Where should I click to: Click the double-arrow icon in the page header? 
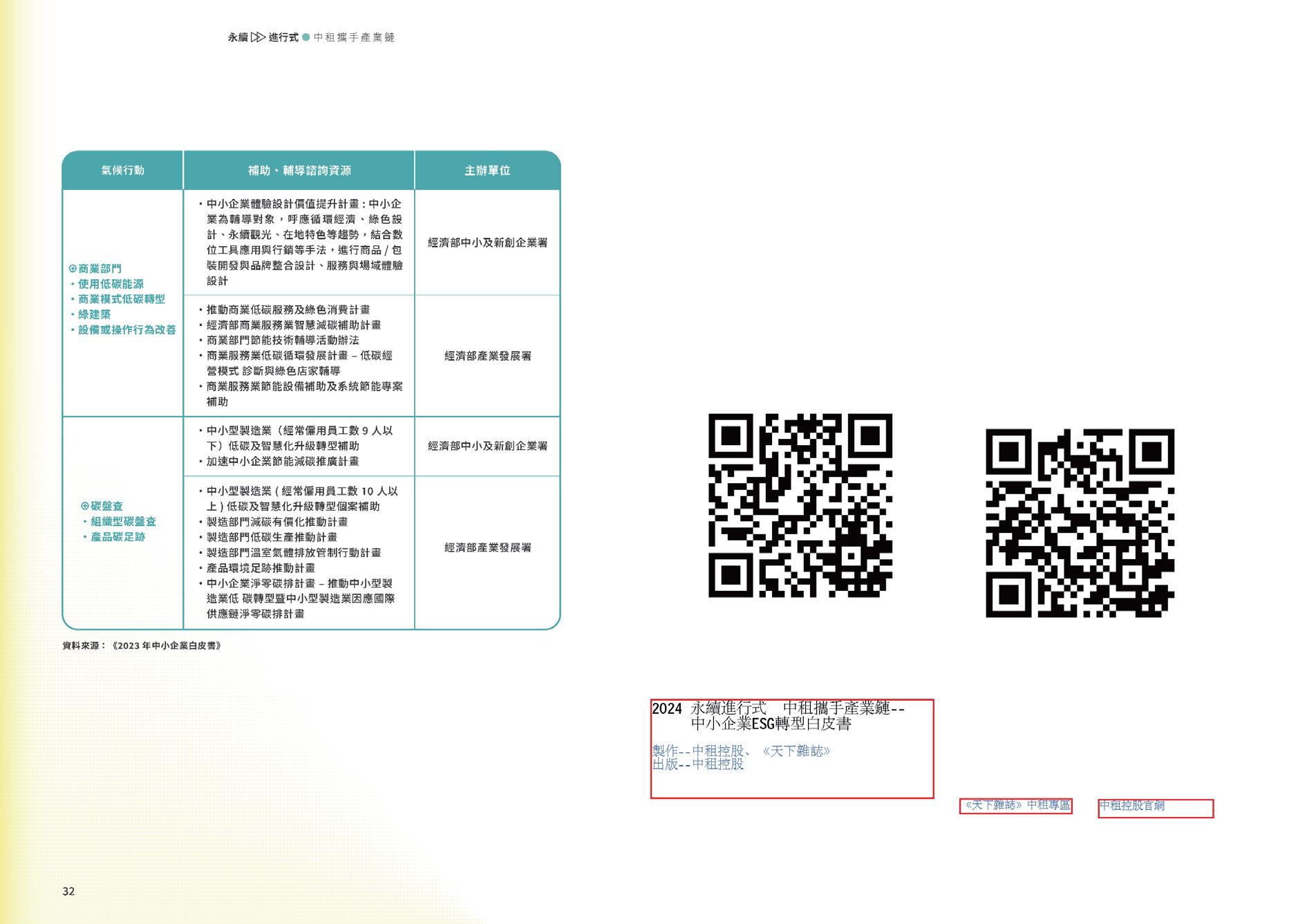pyautogui.click(x=258, y=37)
